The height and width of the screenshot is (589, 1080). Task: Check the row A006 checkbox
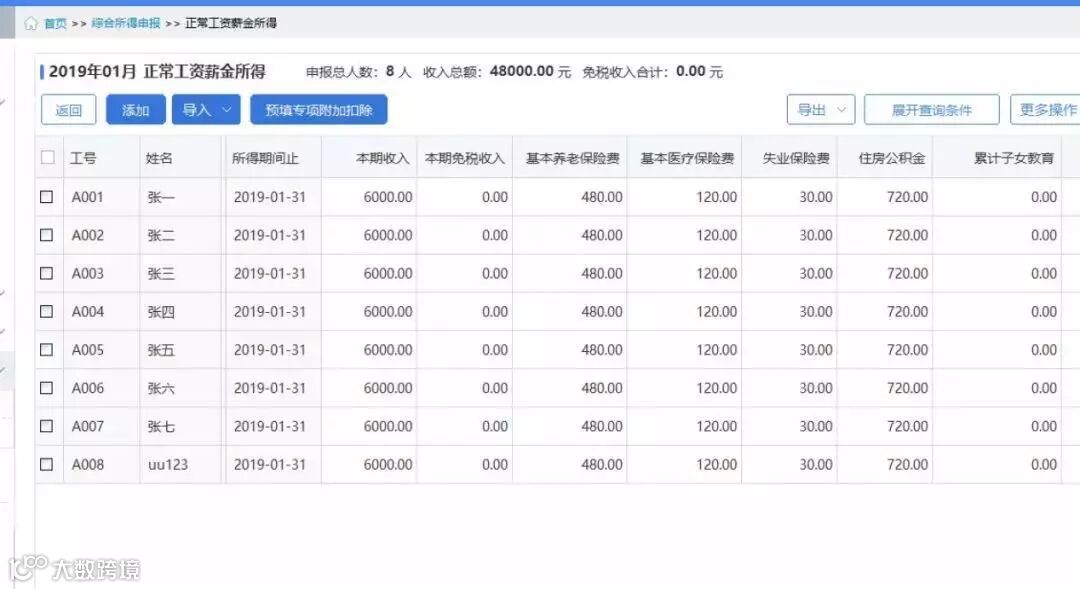(46, 388)
